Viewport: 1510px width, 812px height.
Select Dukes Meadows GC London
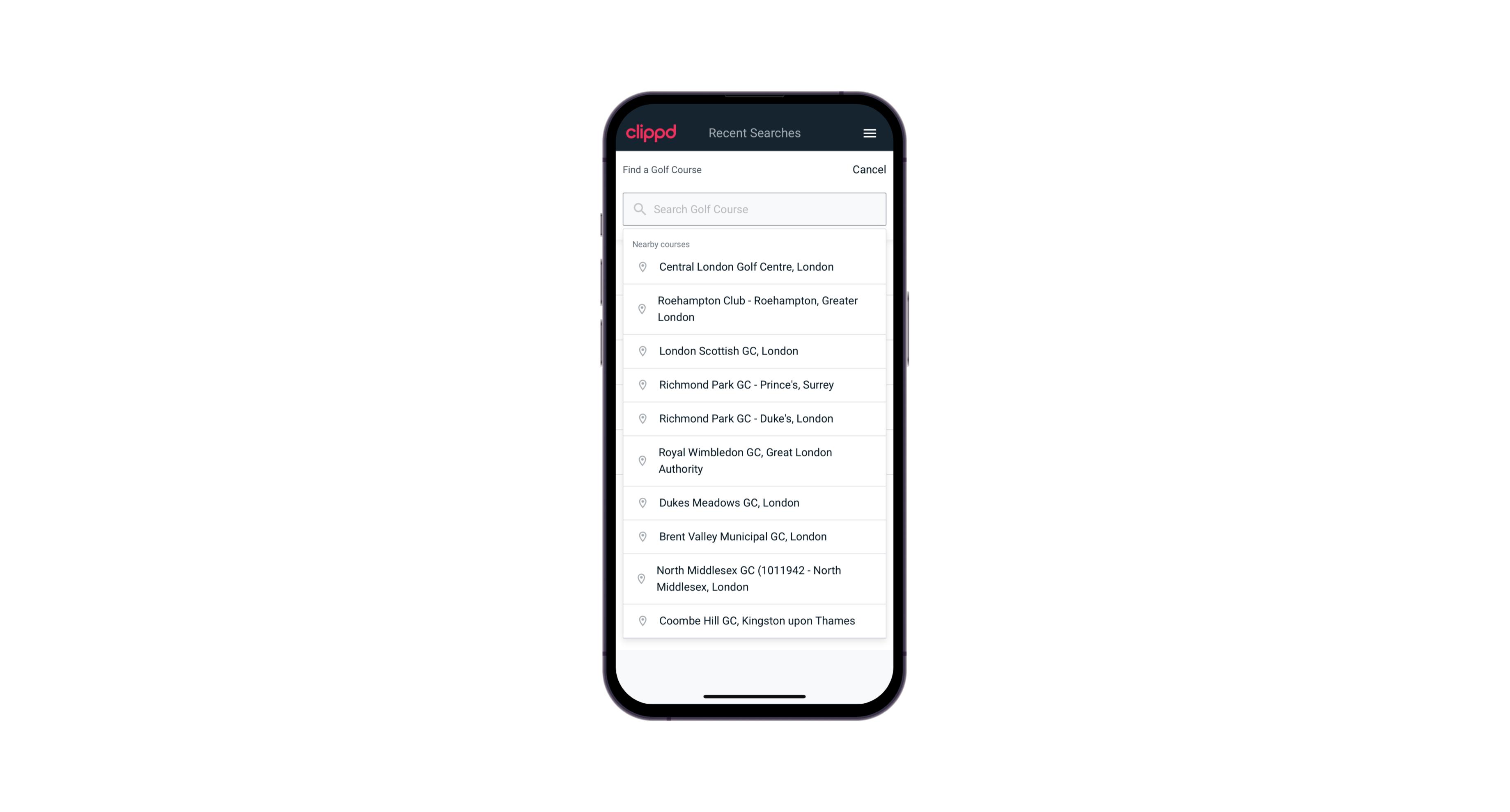(754, 502)
